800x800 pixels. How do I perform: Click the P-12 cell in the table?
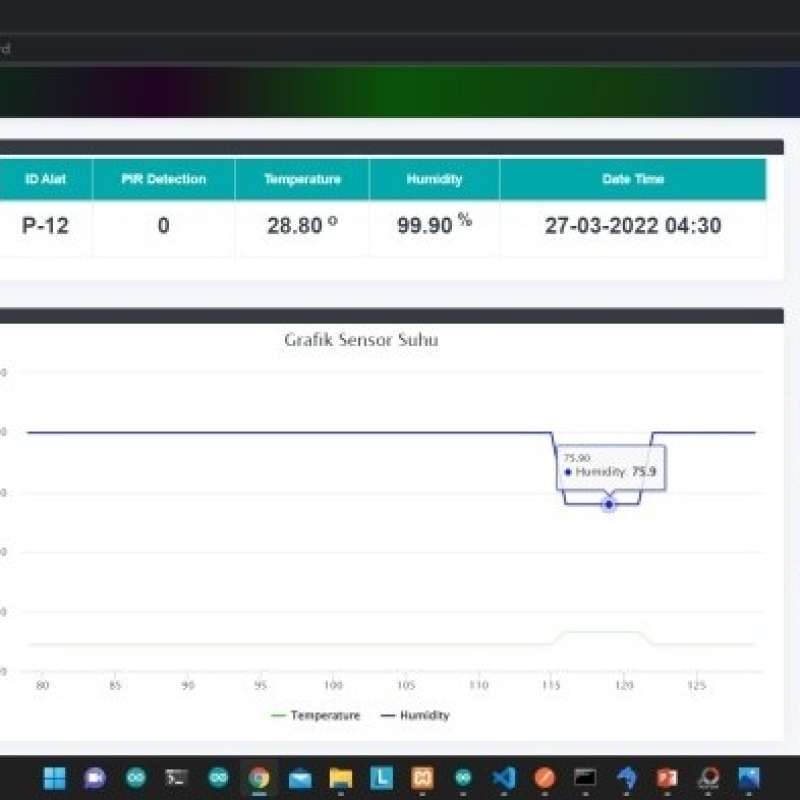(45, 226)
